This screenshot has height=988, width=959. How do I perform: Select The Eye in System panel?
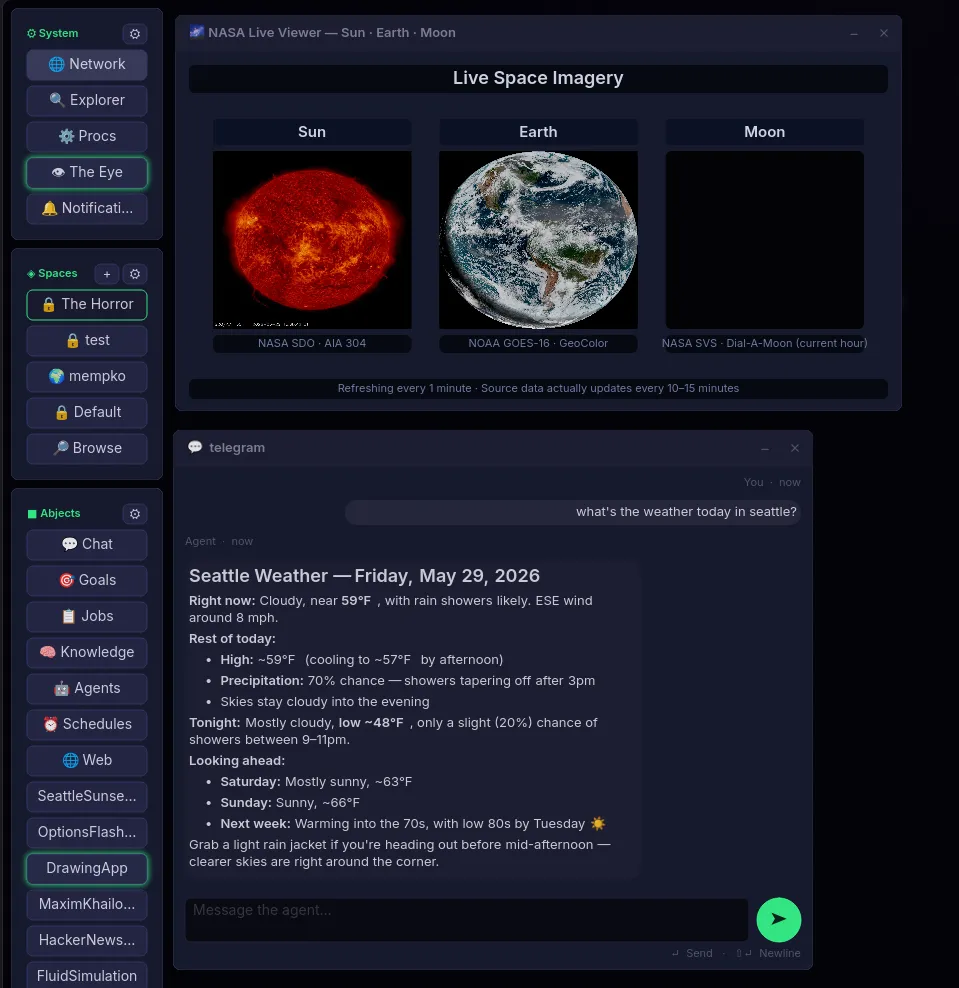87,172
